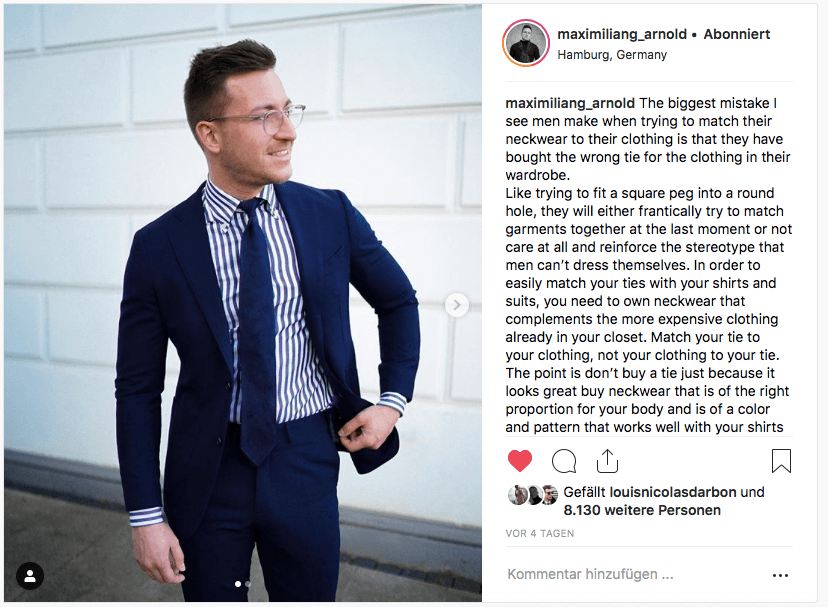Screen dimensions: 828x607
Task: Show tagged people icon on photo
Action: click(30, 576)
